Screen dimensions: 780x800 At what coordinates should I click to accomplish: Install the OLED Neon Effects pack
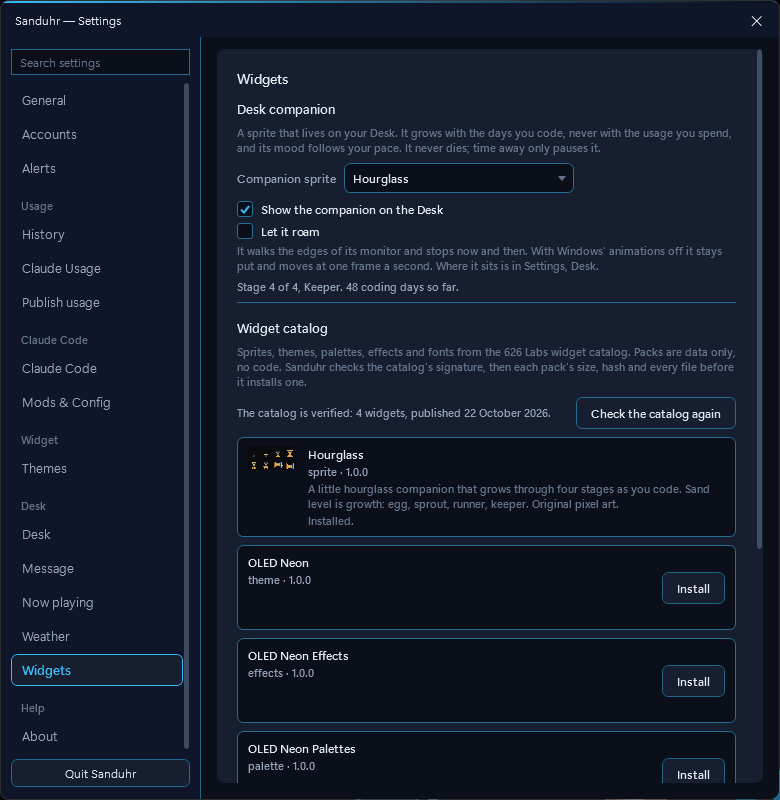693,682
